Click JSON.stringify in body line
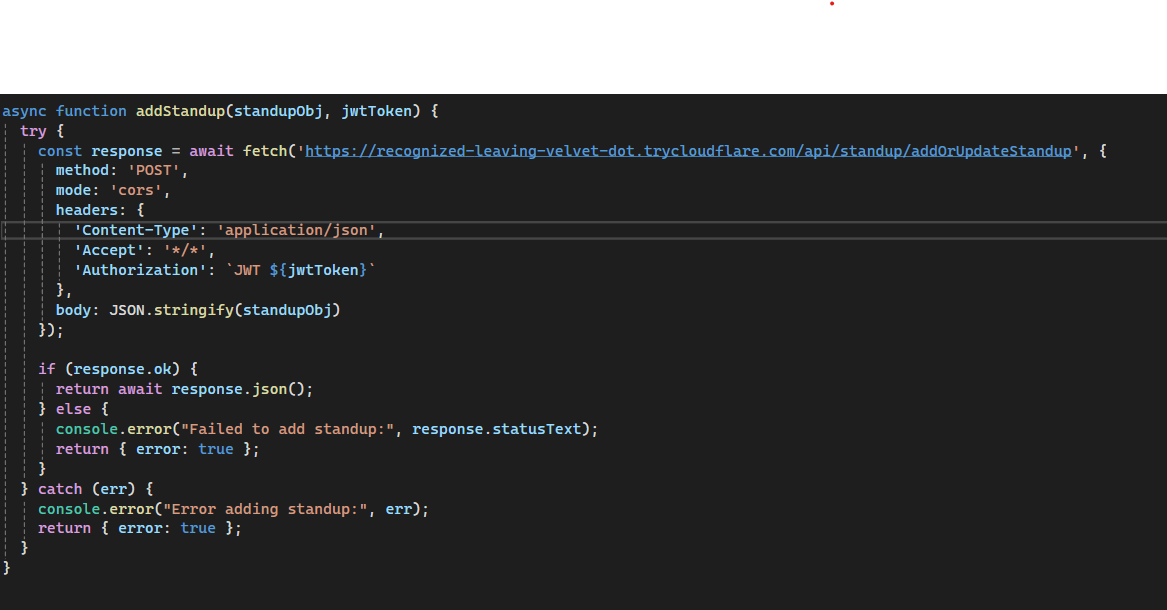Viewport: 1167px width, 610px height. point(171,310)
